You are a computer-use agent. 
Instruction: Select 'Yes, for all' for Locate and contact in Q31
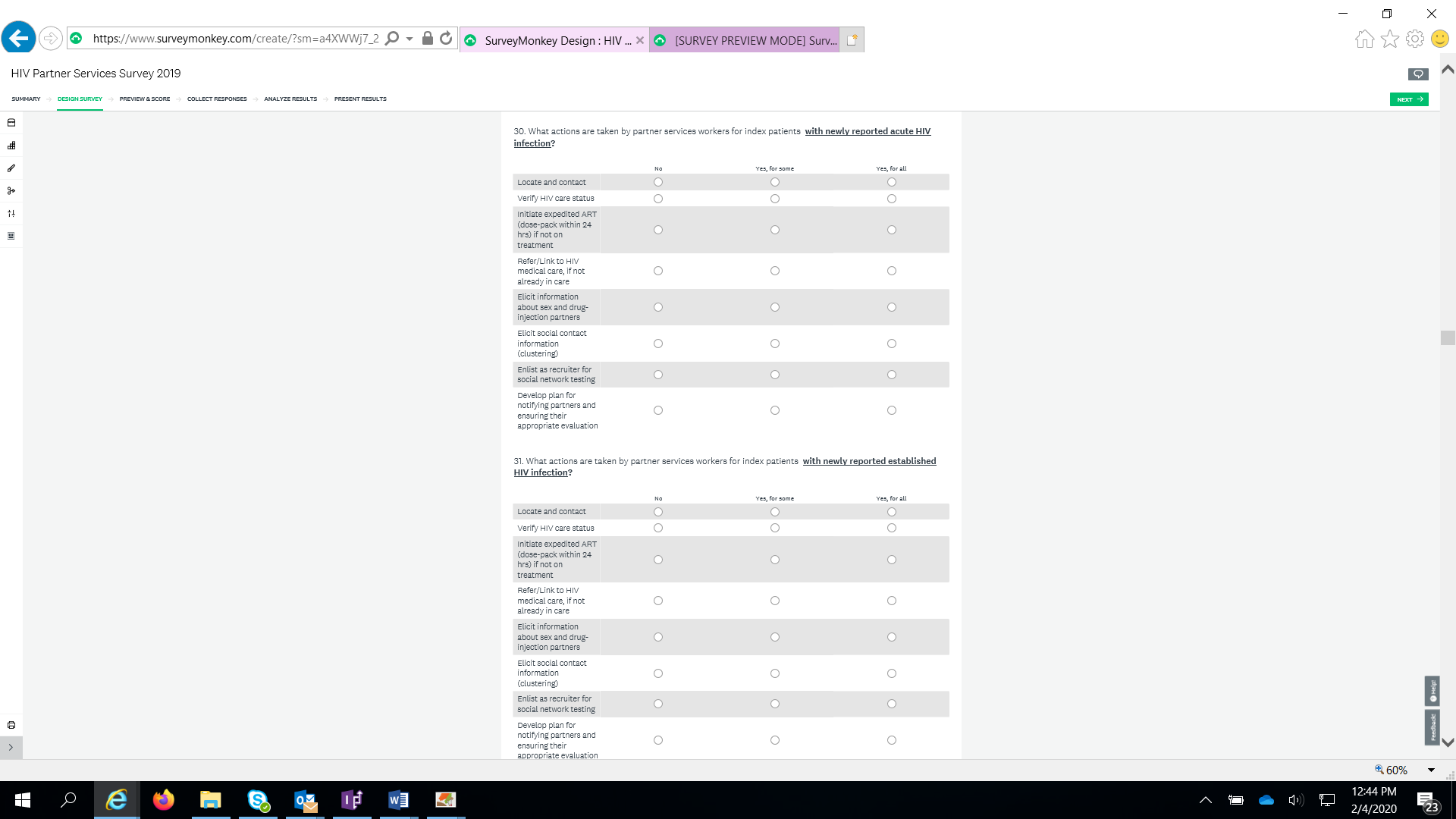click(891, 512)
